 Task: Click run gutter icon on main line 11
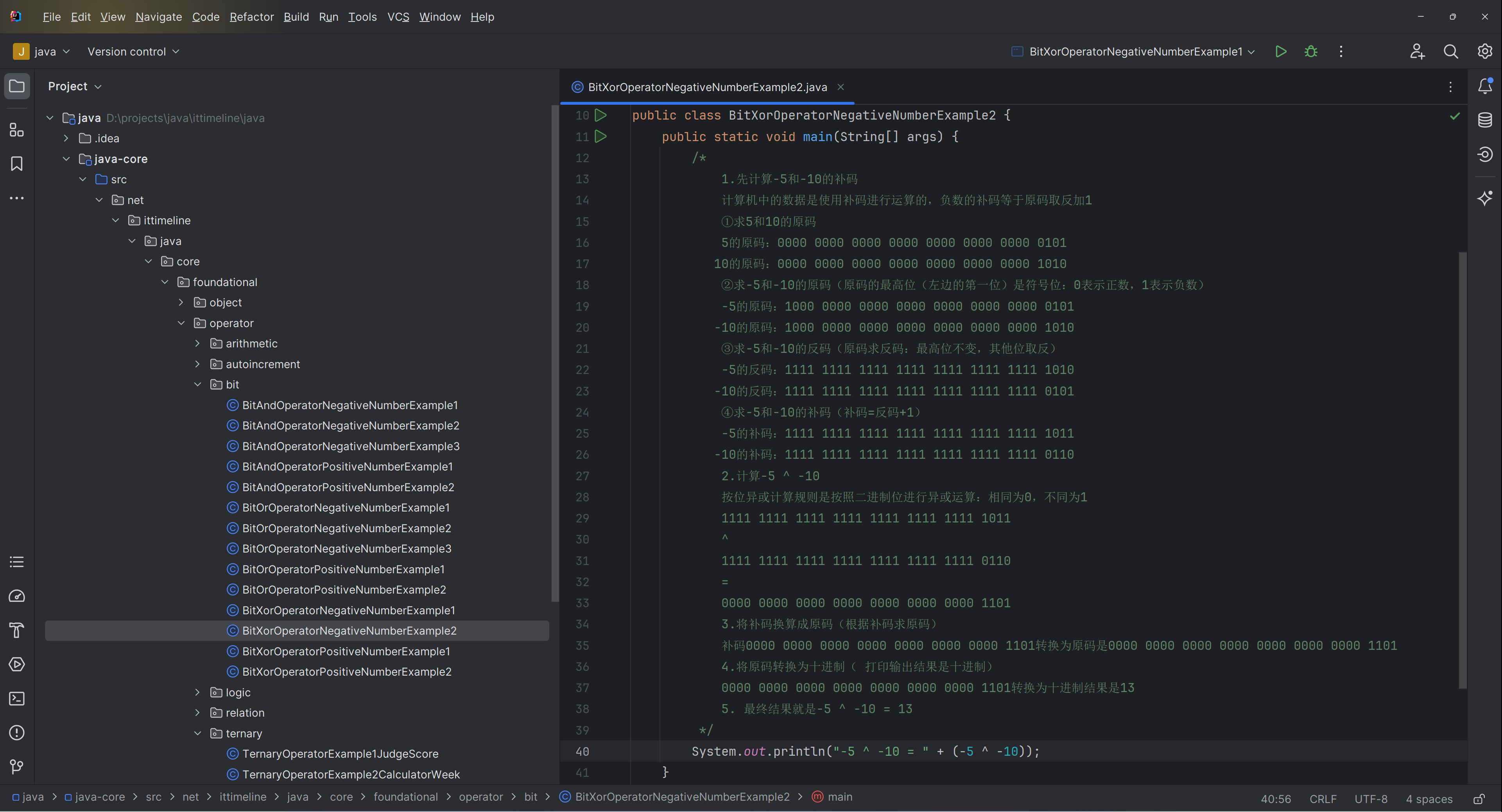click(600, 136)
